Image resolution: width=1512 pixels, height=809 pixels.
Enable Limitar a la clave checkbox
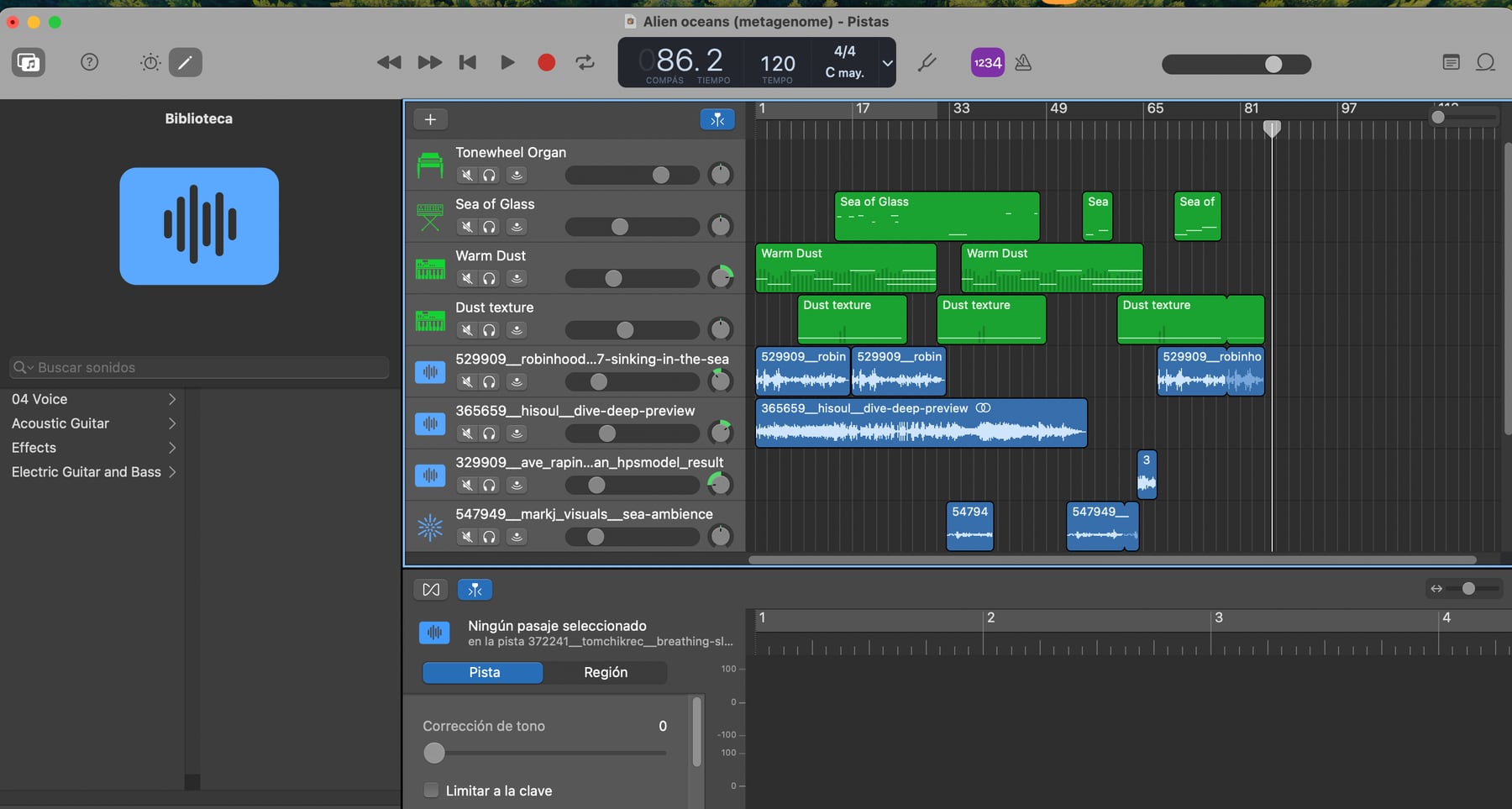[431, 791]
